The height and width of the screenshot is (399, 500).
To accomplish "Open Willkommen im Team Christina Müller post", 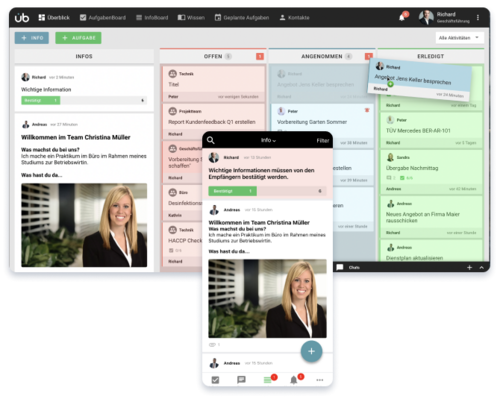I will point(76,137).
